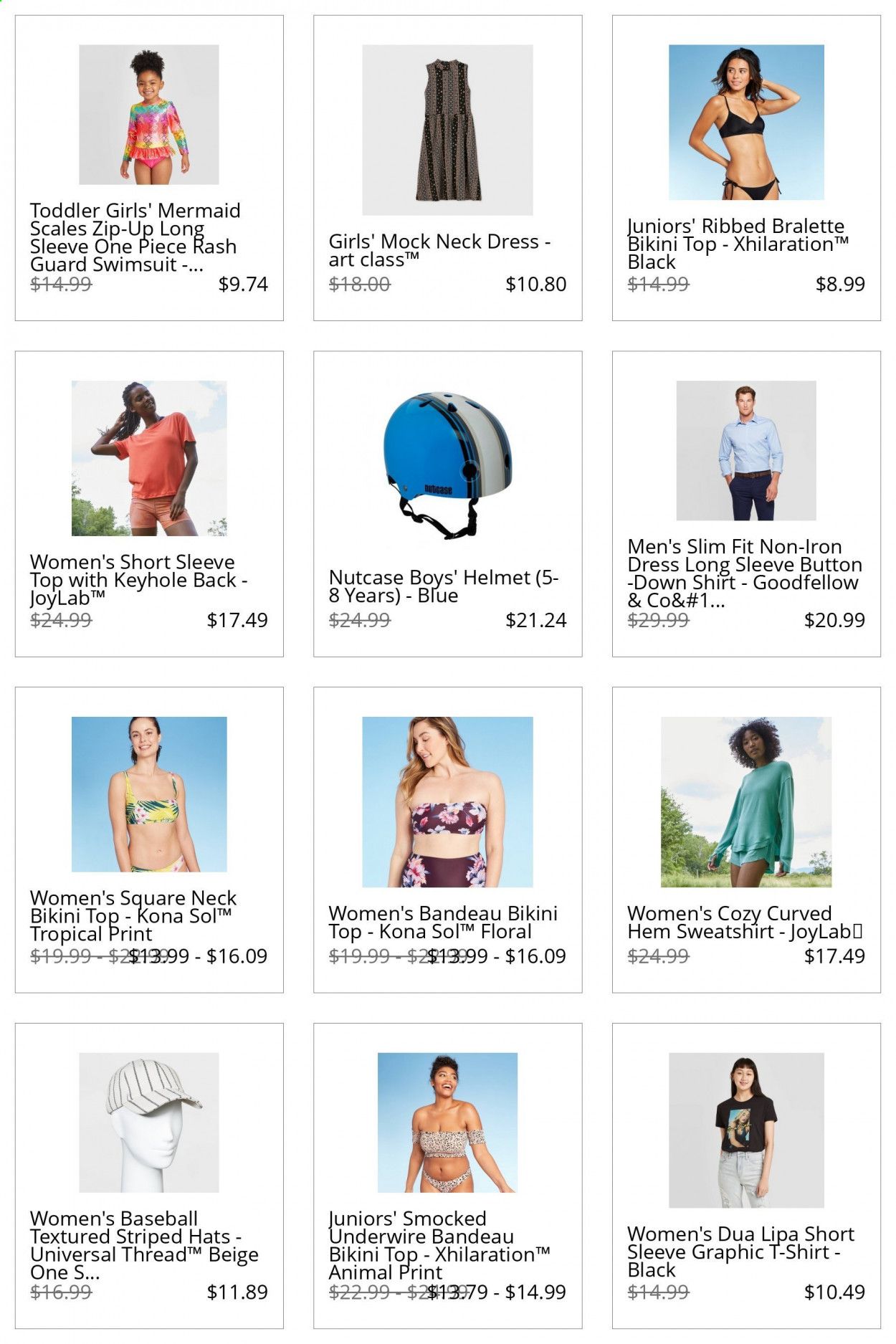Click the Girls' Mock Neck Dress photo
Image resolution: width=896 pixels, height=1344 pixels.
pyautogui.click(x=447, y=130)
